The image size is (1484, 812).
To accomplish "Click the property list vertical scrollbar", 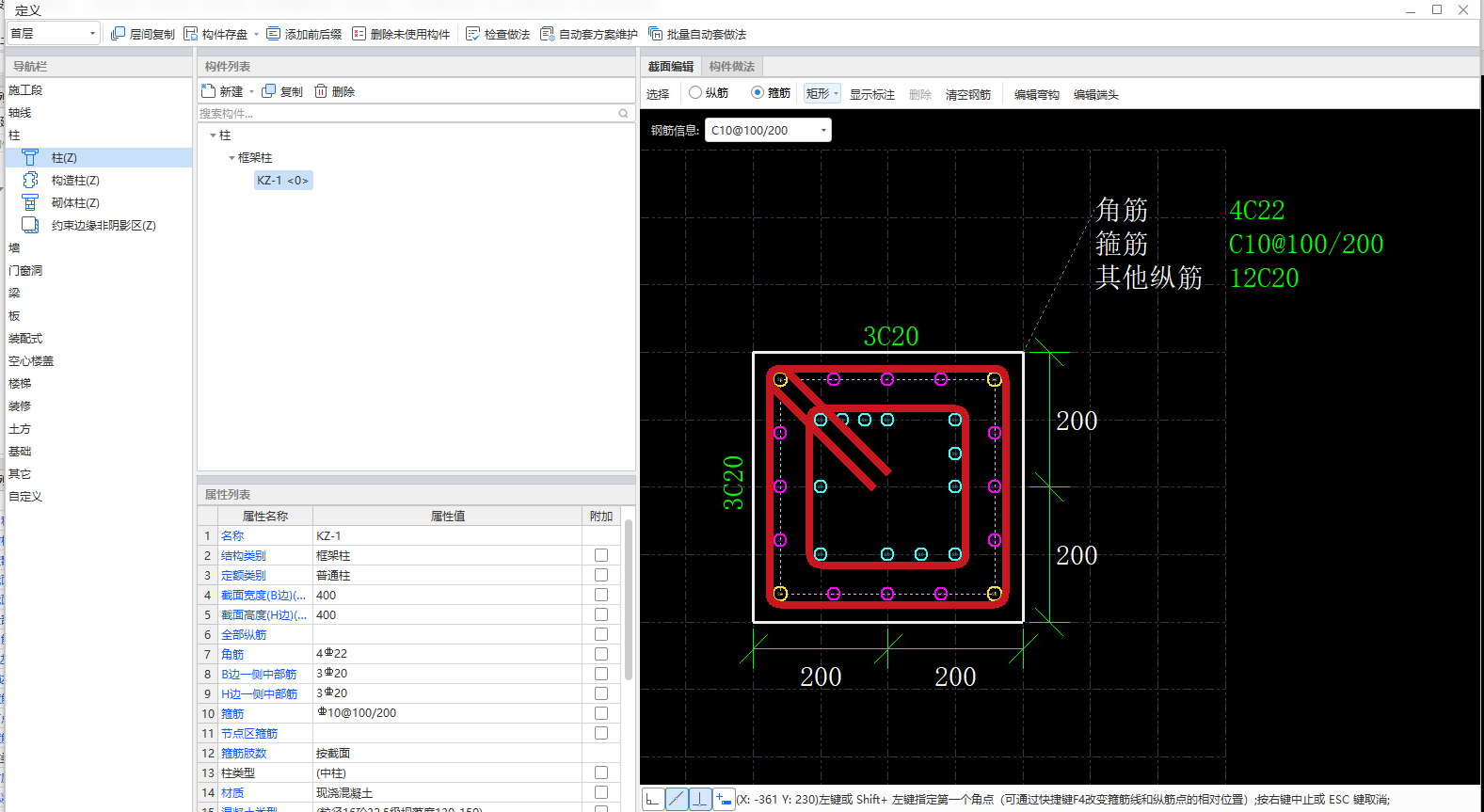I will tap(629, 599).
